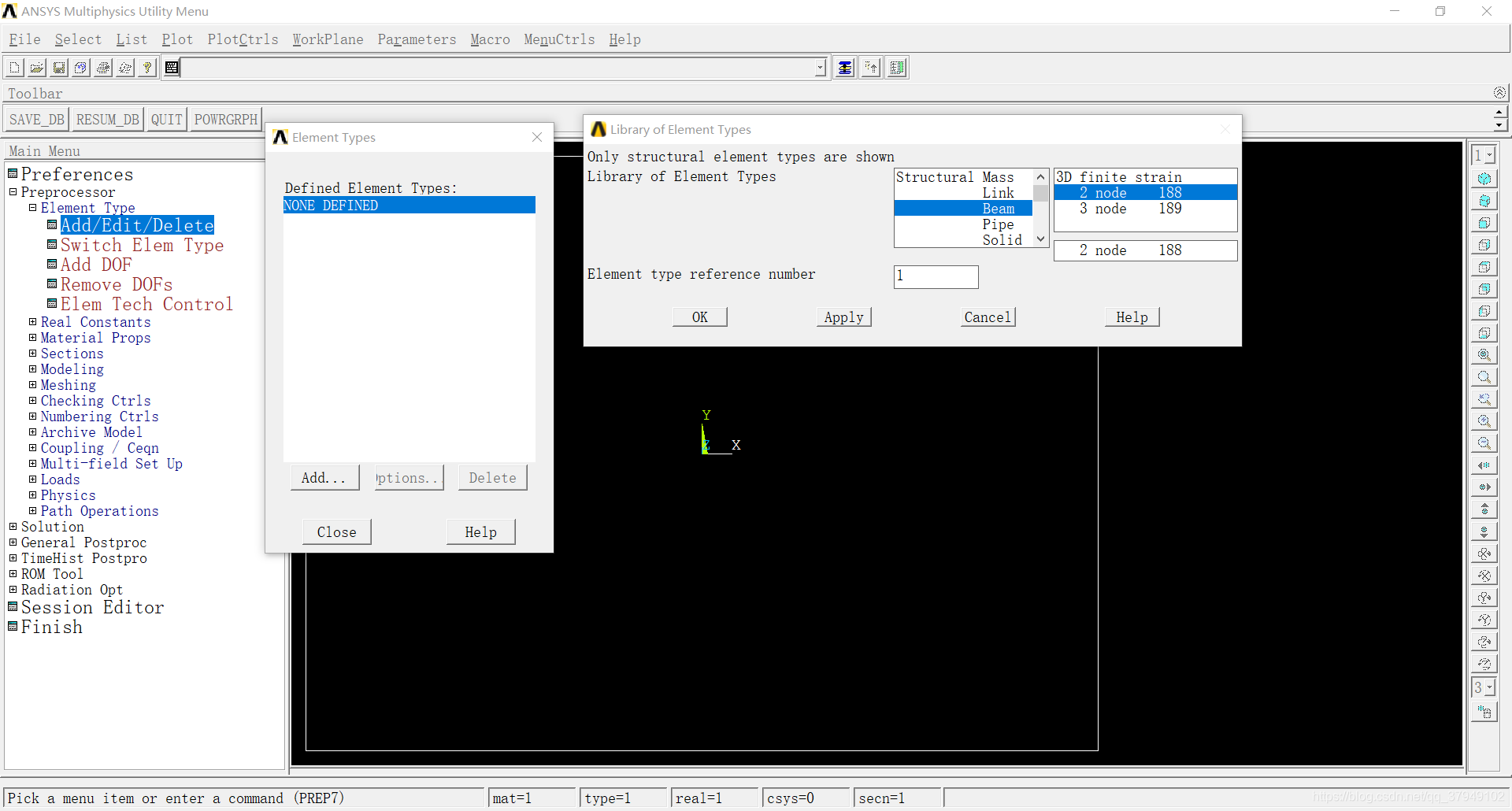Click the command input text box
This screenshot has width=1512, height=811.
point(498,69)
